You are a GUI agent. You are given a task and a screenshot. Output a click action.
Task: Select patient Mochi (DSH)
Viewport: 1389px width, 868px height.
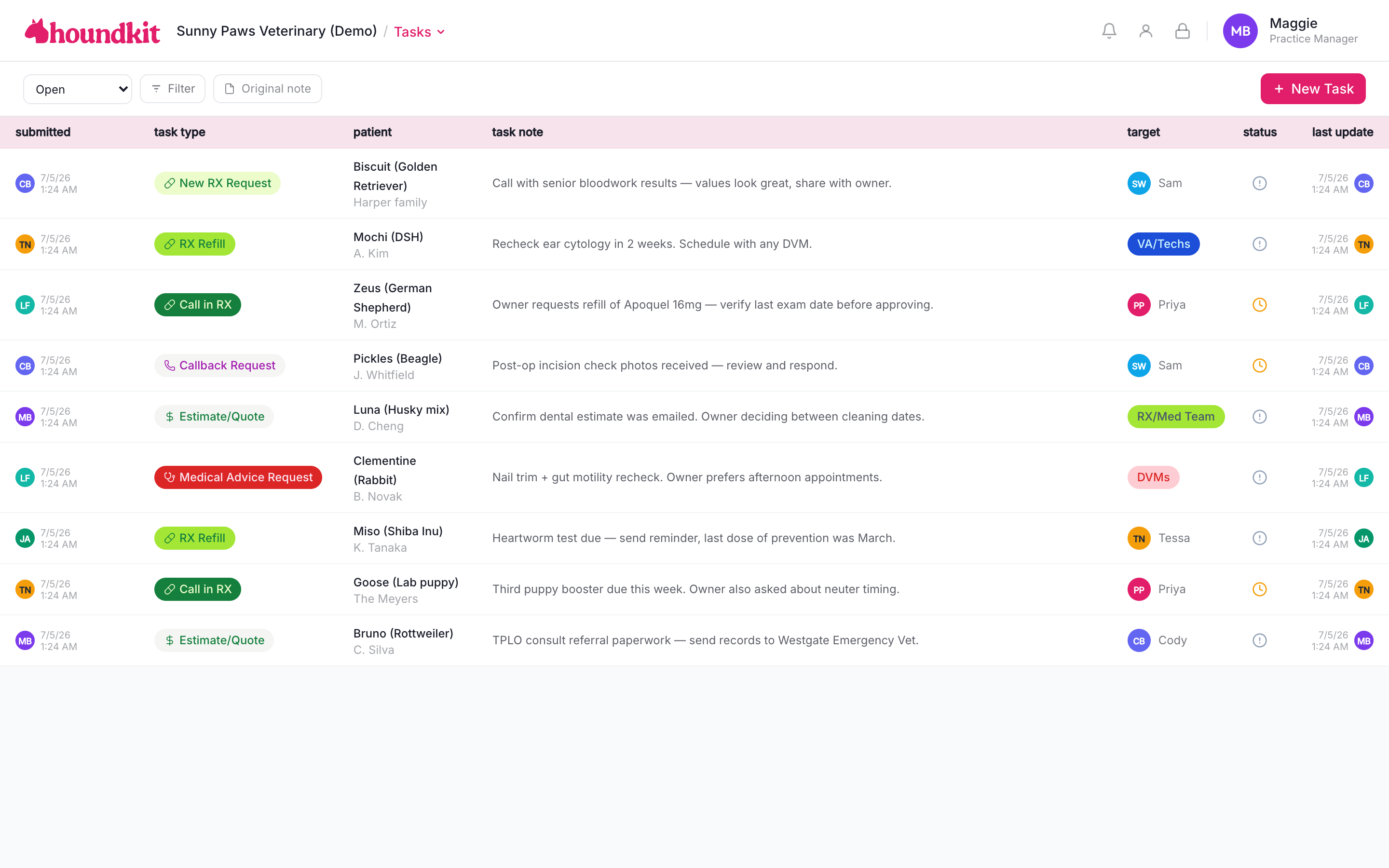tap(388, 237)
